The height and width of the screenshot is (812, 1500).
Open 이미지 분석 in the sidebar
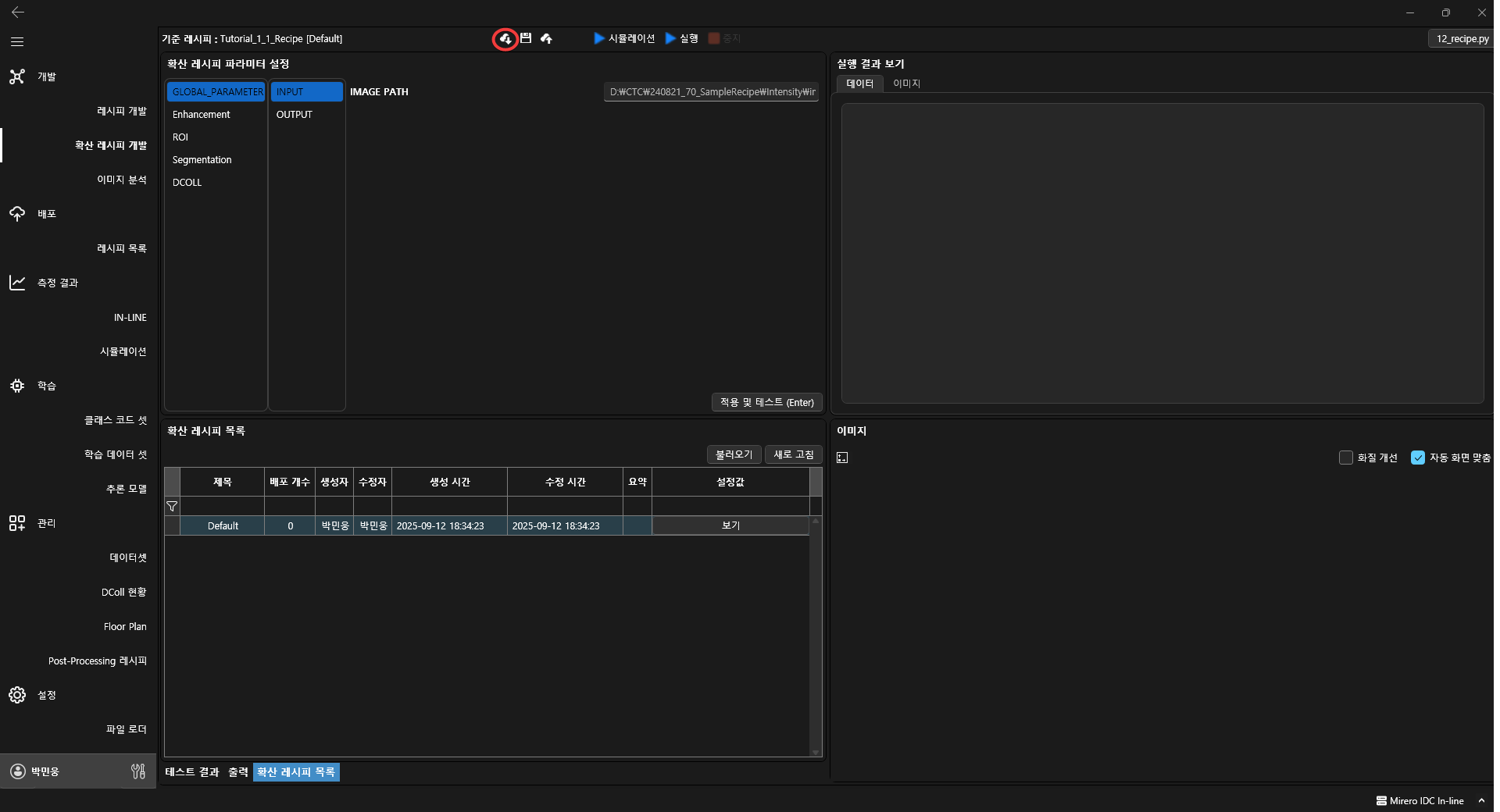tap(122, 180)
